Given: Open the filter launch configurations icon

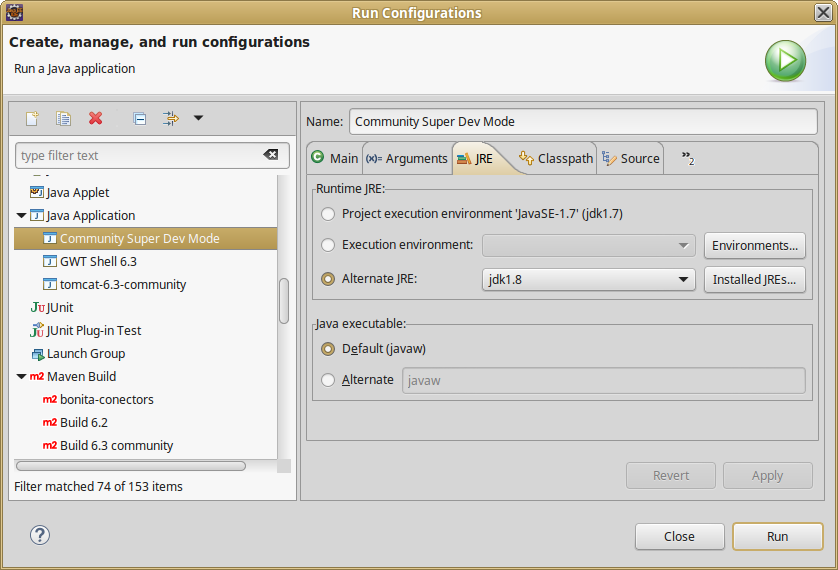Looking at the screenshot, I should click(x=170, y=118).
